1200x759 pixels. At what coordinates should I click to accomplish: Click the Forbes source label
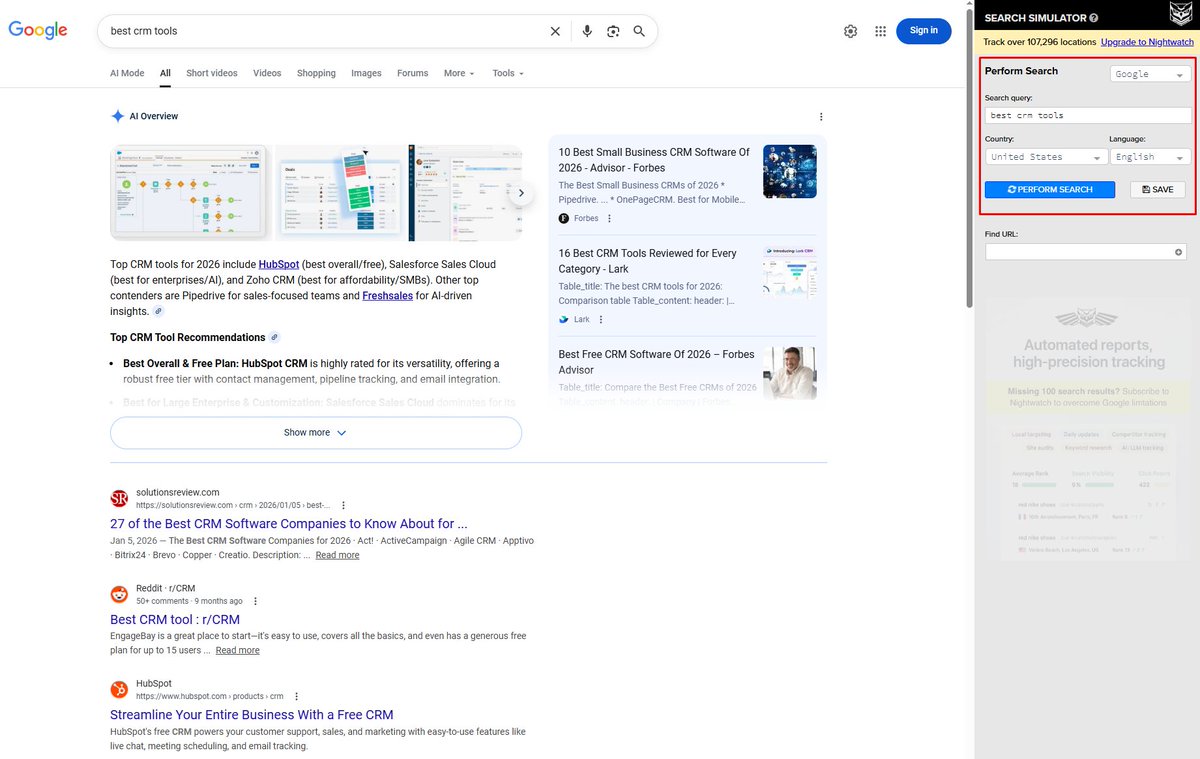[x=586, y=218]
